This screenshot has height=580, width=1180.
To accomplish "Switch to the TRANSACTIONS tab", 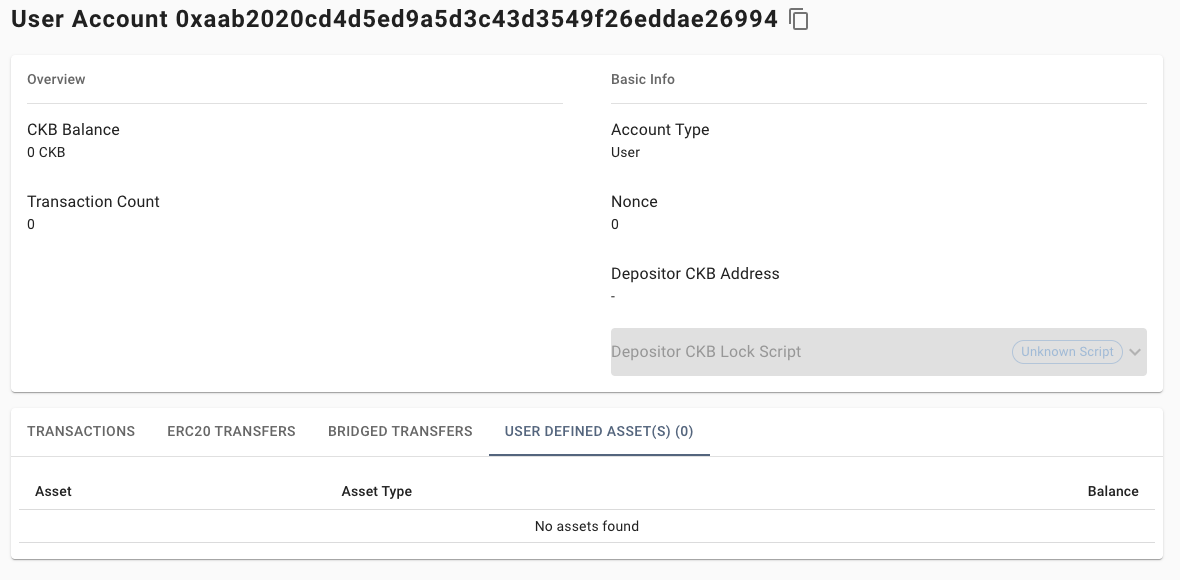I will pyautogui.click(x=81, y=431).
